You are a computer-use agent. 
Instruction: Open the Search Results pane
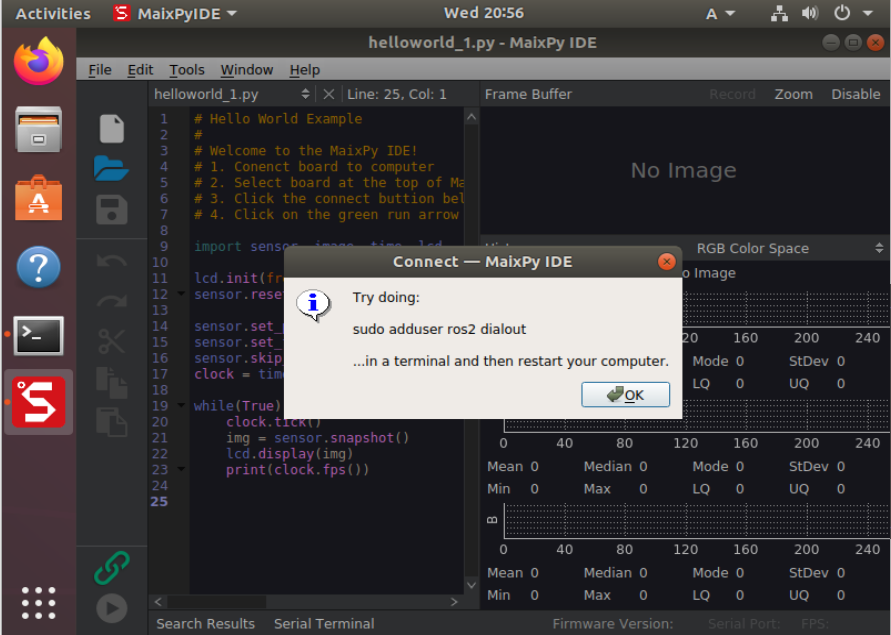(x=205, y=624)
